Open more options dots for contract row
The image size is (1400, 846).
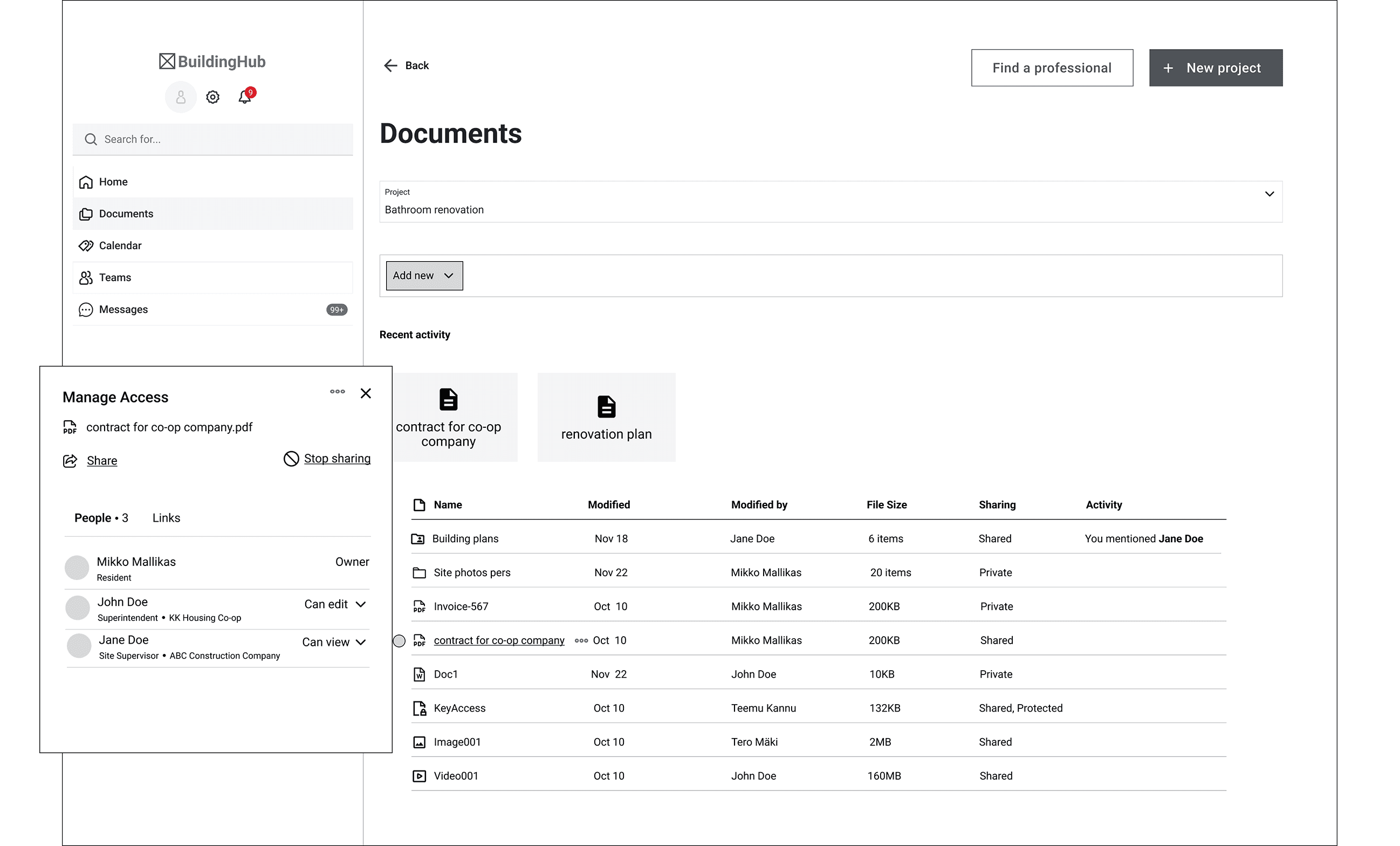coord(581,641)
